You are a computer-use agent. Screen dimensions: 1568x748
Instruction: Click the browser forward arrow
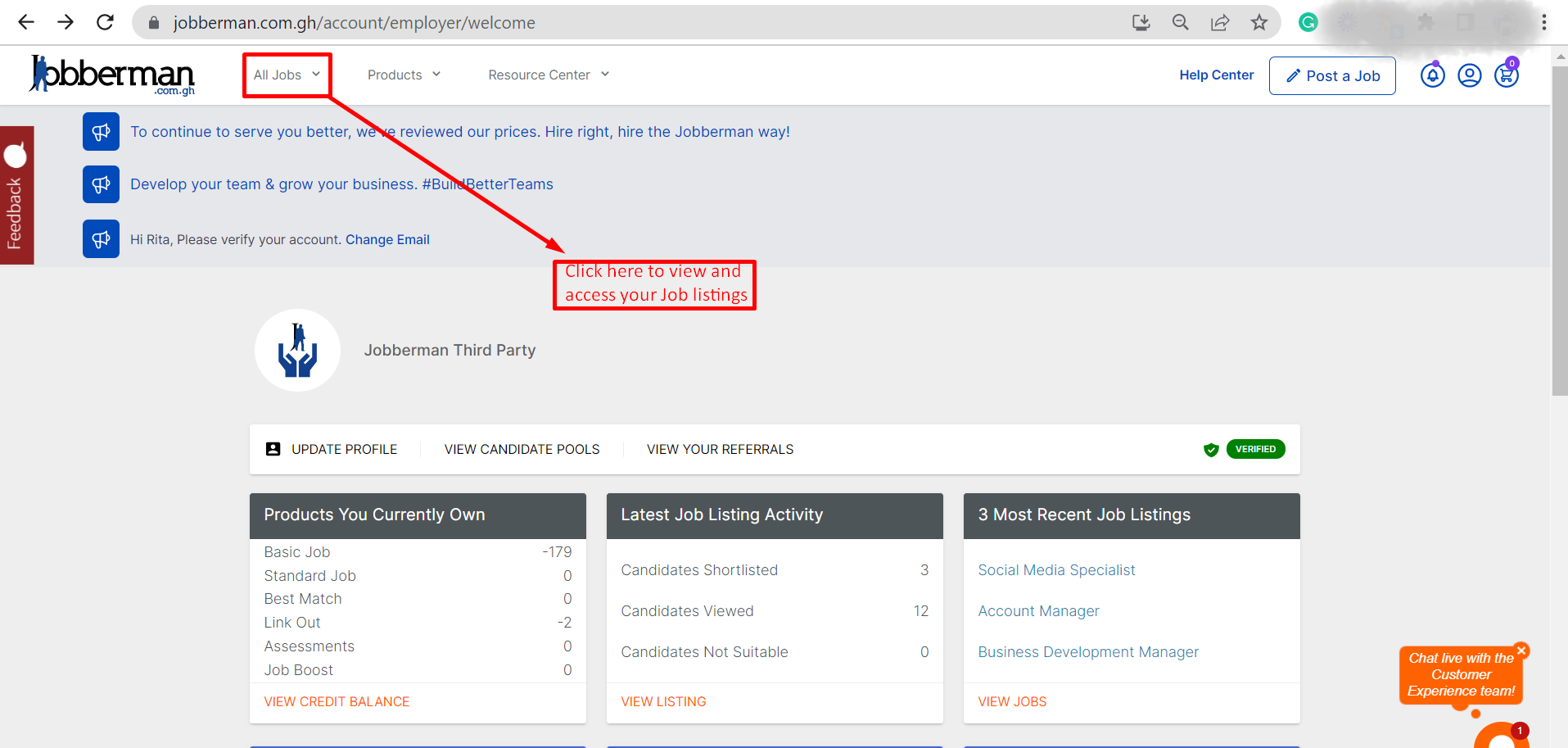point(66,22)
